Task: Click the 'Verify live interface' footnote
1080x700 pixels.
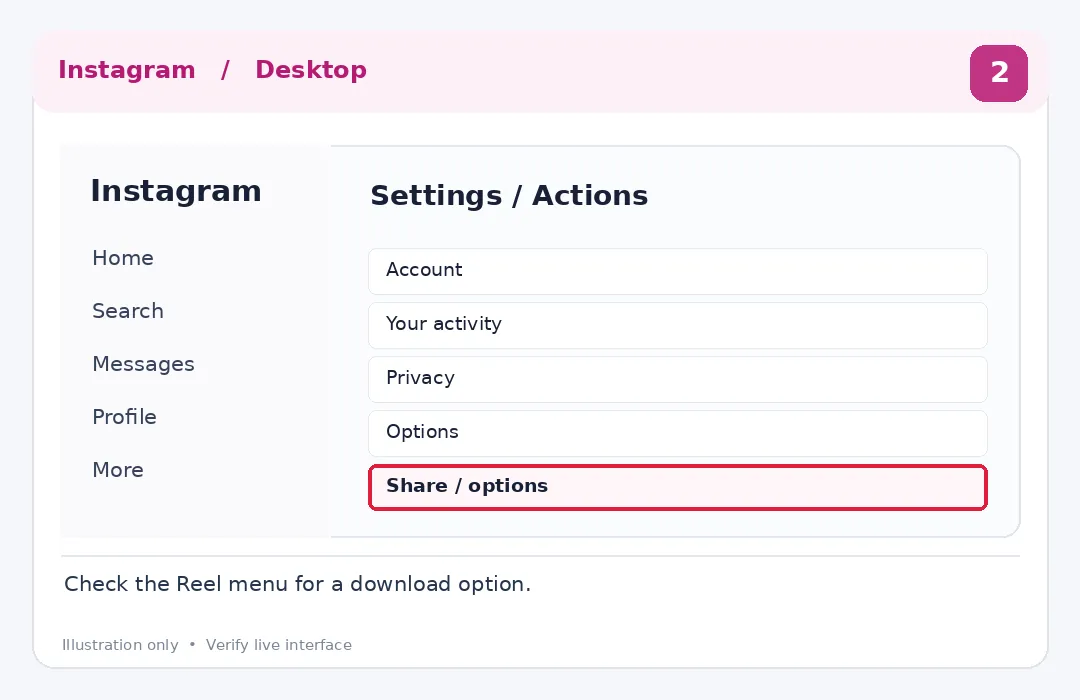Action: pyautogui.click(x=279, y=645)
